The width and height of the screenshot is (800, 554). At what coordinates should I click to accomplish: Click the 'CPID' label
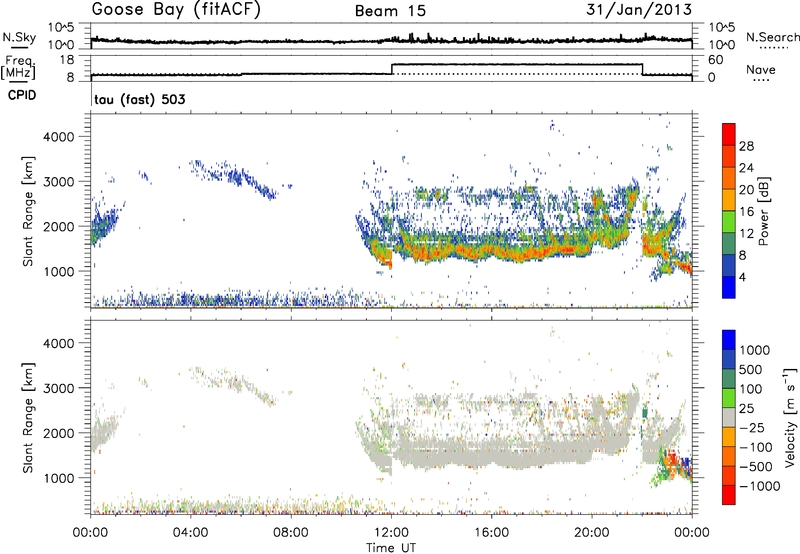[x=22, y=95]
